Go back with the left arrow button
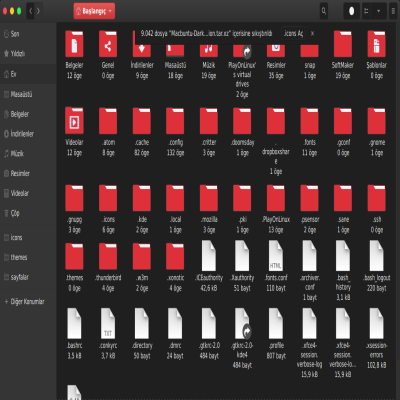Viewport: 400px width, 400px height. click(30, 11)
